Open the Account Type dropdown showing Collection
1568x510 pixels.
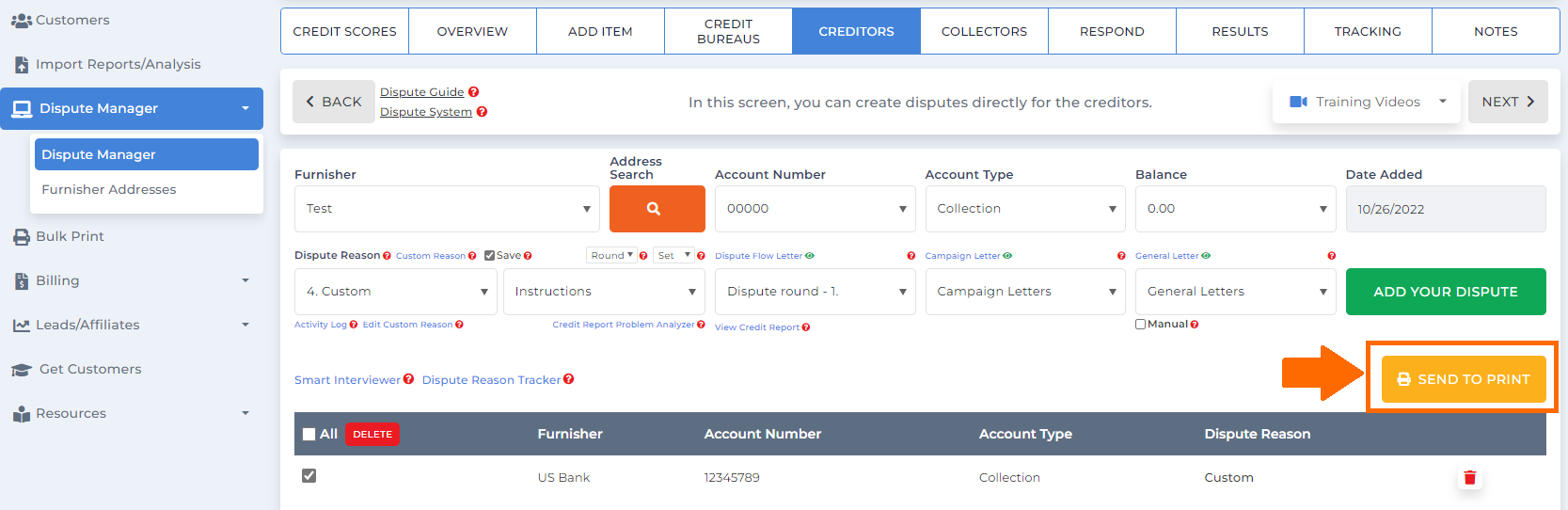point(1025,209)
